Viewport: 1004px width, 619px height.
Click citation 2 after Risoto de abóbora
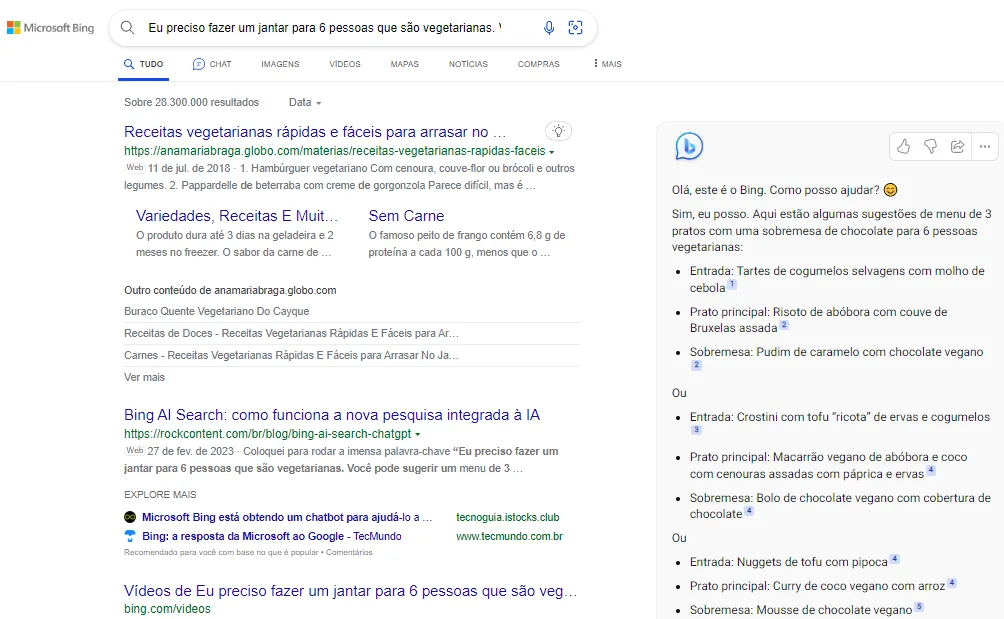click(784, 325)
